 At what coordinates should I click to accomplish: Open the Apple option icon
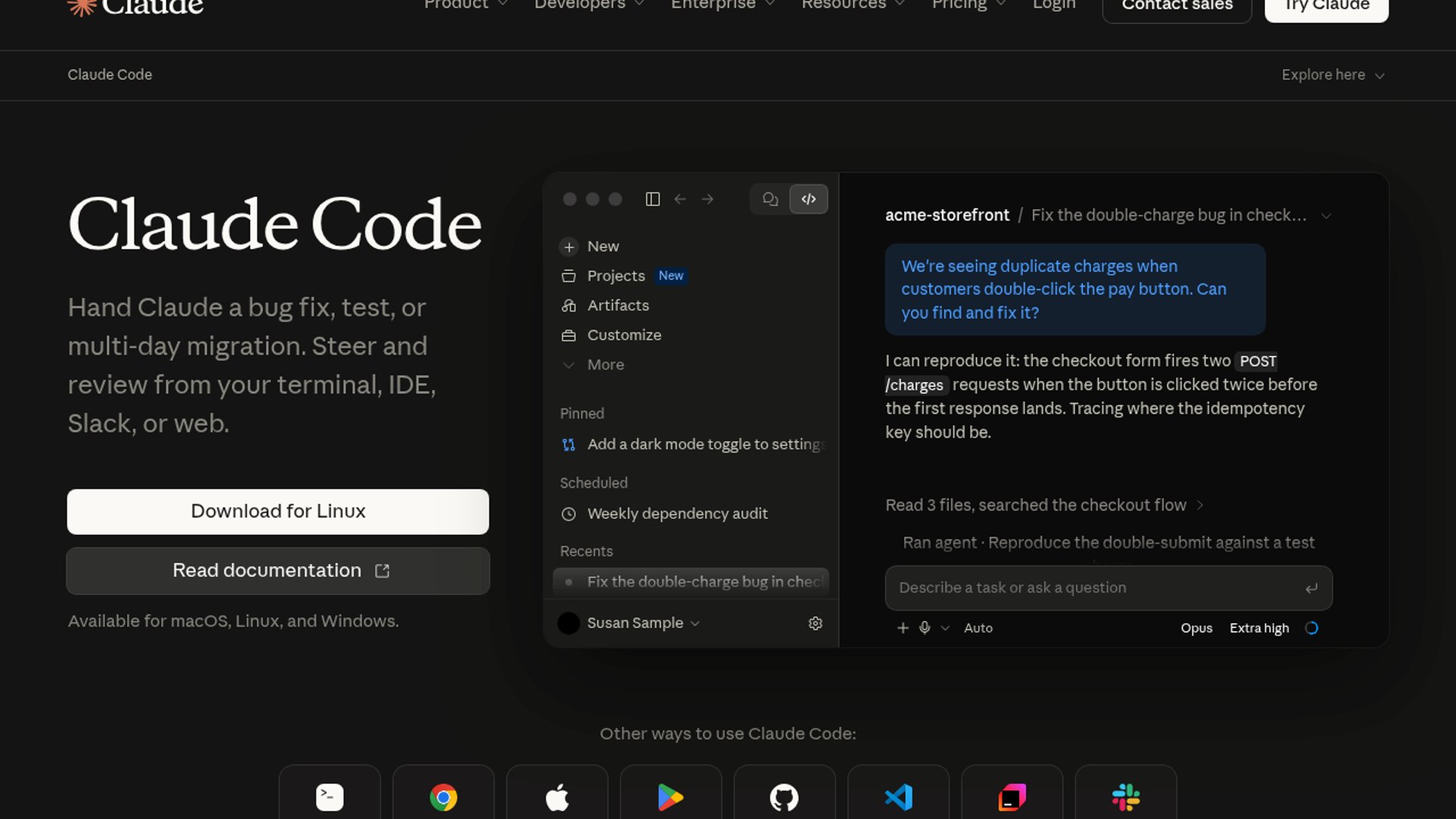click(557, 796)
